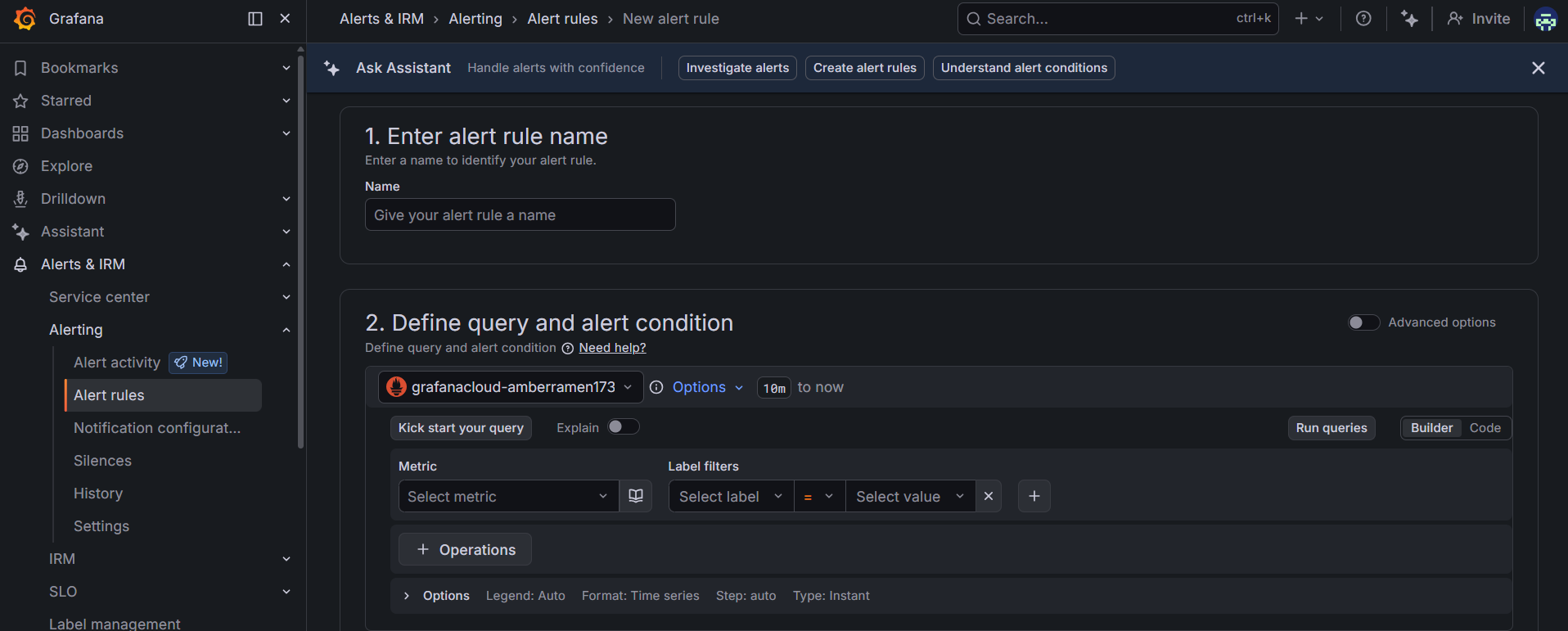Expand the blue Options time range menu

point(708,387)
